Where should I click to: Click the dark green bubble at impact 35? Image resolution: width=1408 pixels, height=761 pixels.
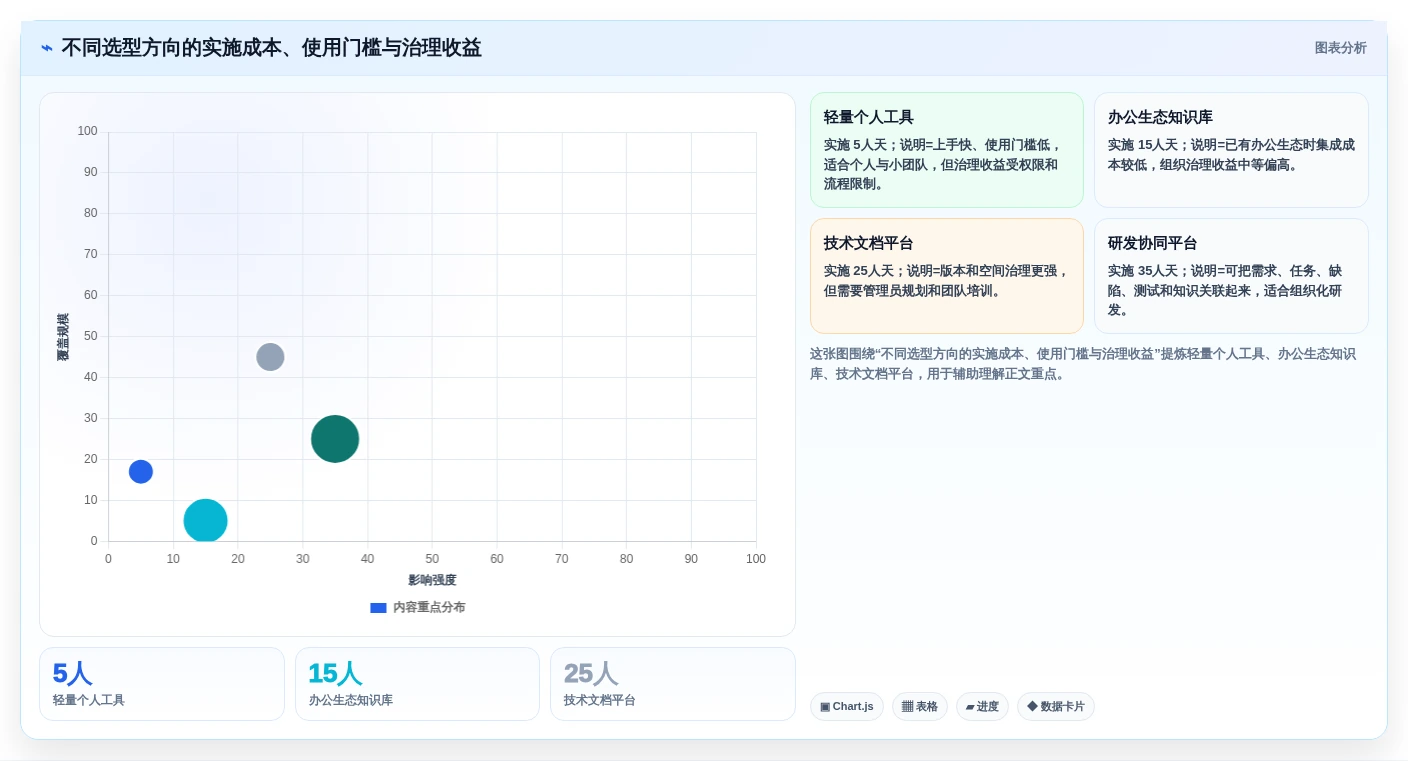point(335,439)
